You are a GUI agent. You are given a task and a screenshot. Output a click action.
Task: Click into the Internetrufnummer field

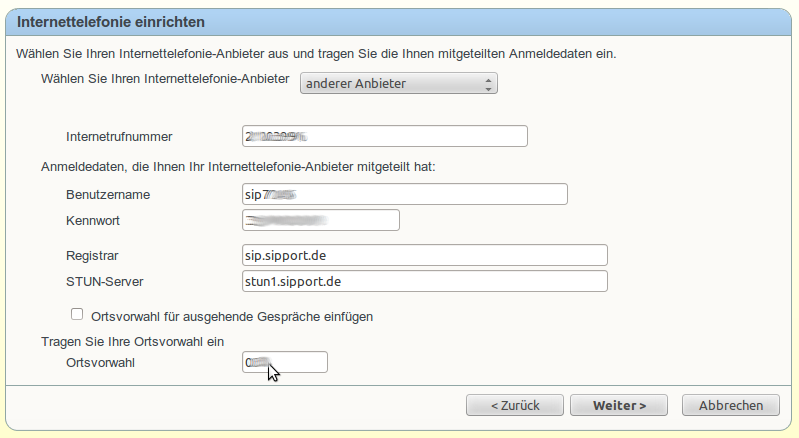tap(384, 136)
